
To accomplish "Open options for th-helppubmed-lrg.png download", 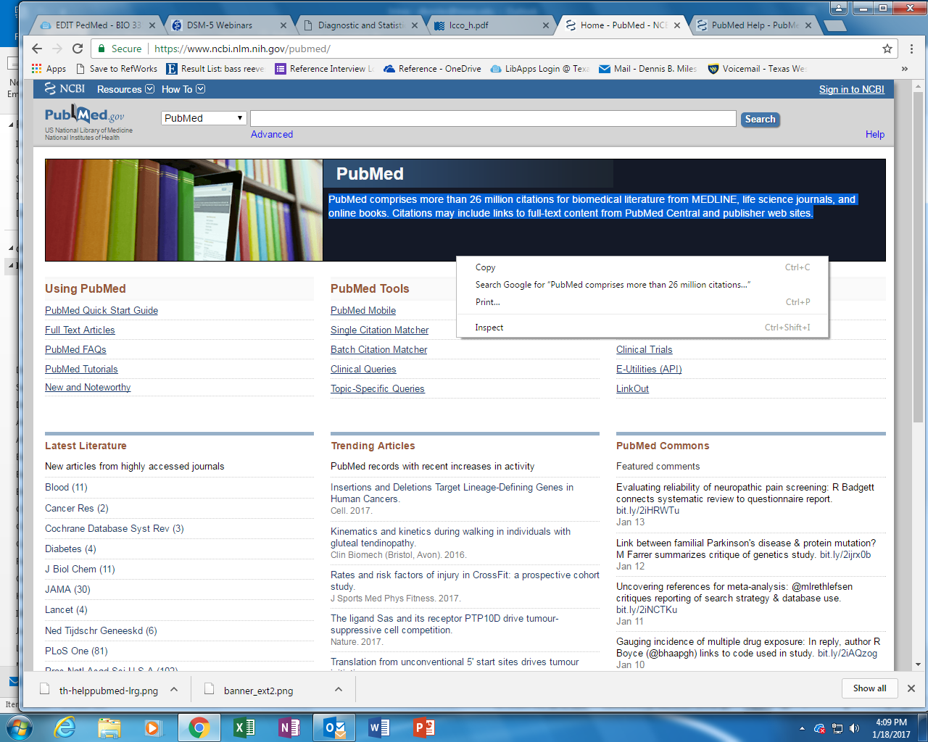I will (174, 689).
